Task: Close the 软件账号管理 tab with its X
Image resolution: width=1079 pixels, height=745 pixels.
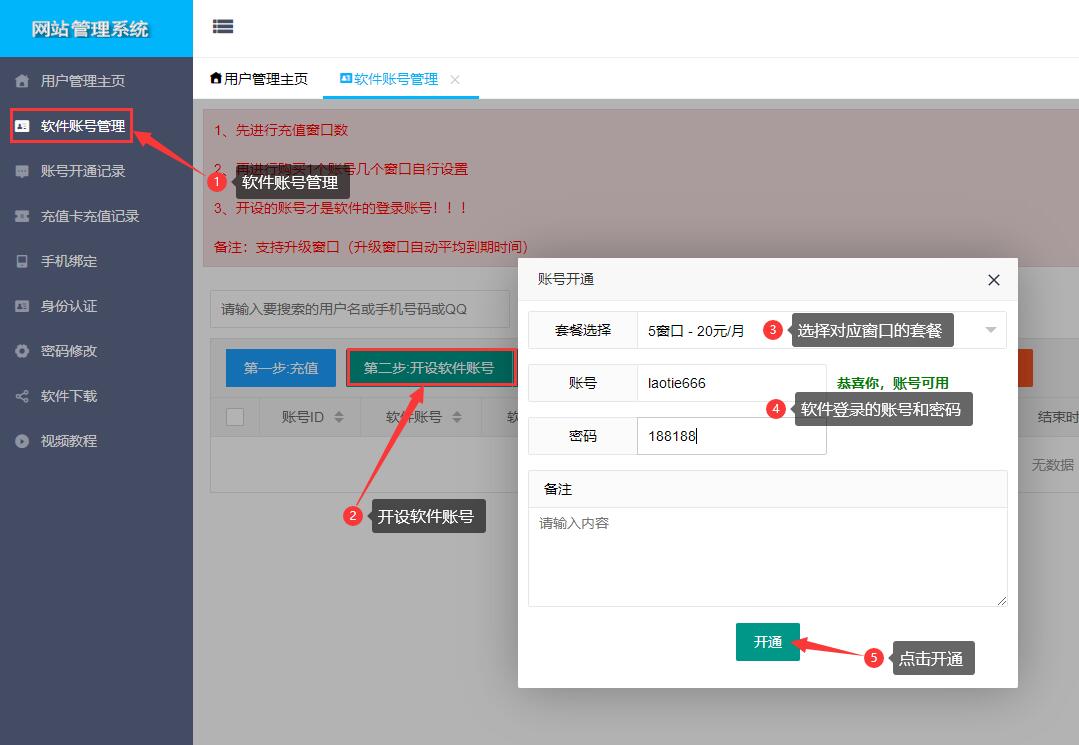Action: pyautogui.click(x=455, y=80)
